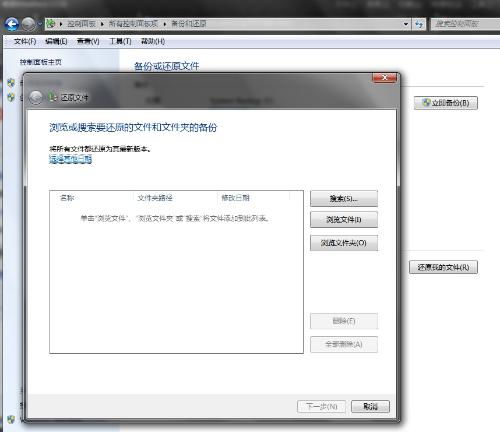Viewport: 500px width, 432px height.
Task: Click the Forward arrow navigation button
Action: (x=29, y=24)
